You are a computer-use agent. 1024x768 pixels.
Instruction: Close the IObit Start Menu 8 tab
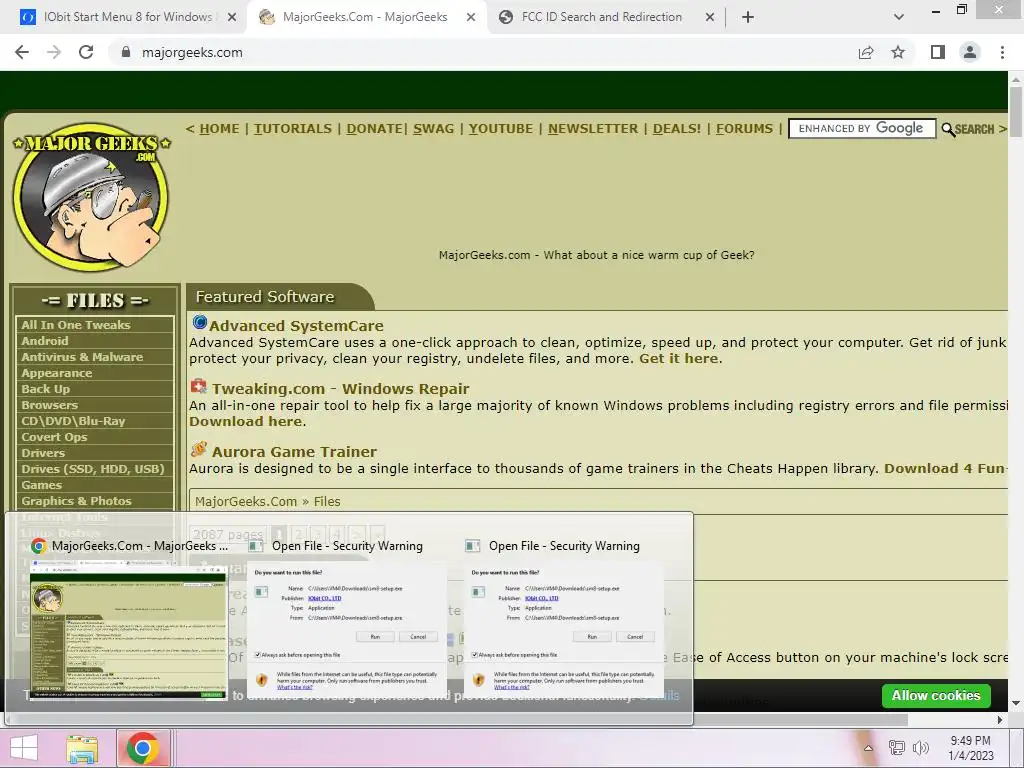click(231, 17)
